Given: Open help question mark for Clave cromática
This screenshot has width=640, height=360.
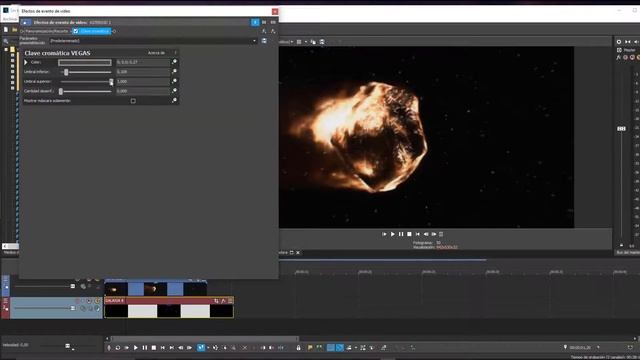Looking at the screenshot, I should coord(176,53).
